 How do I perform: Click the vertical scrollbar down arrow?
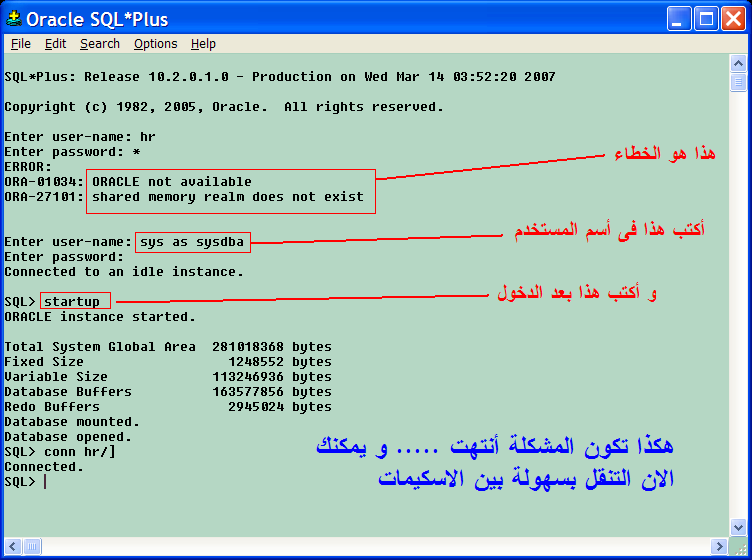click(x=737, y=530)
